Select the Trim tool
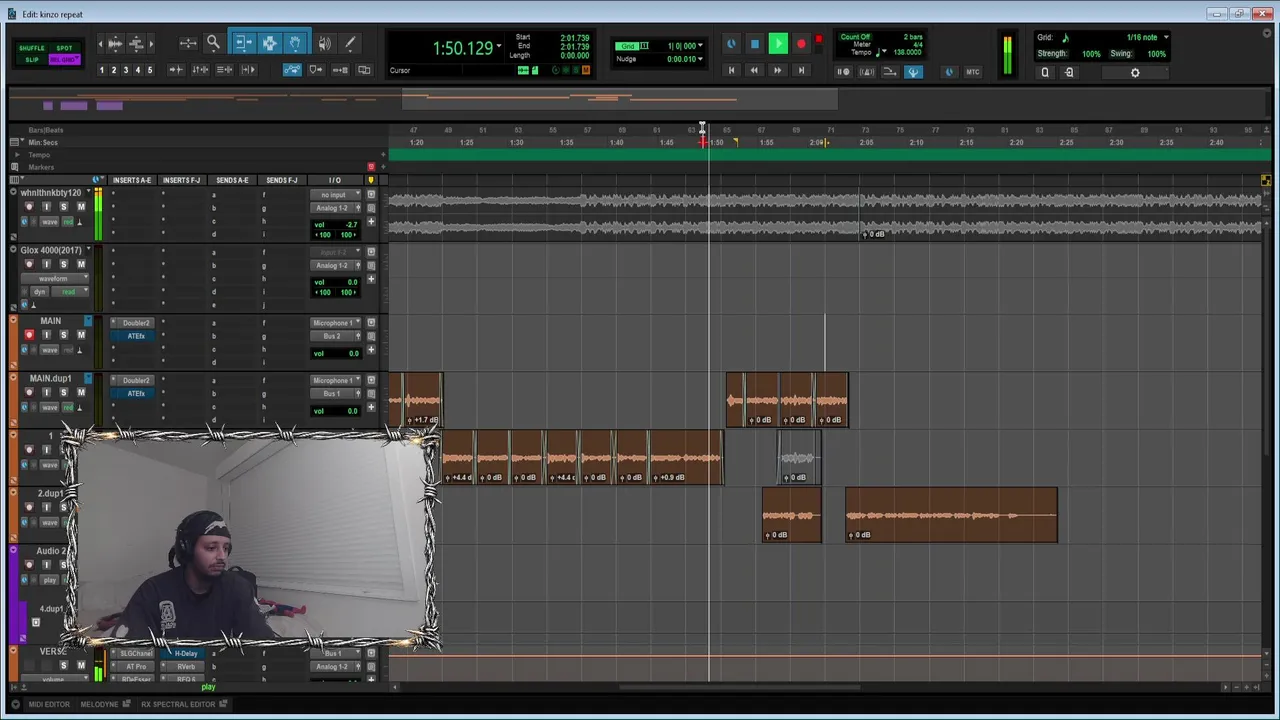Image resolution: width=1280 pixels, height=720 pixels. pyautogui.click(x=243, y=43)
